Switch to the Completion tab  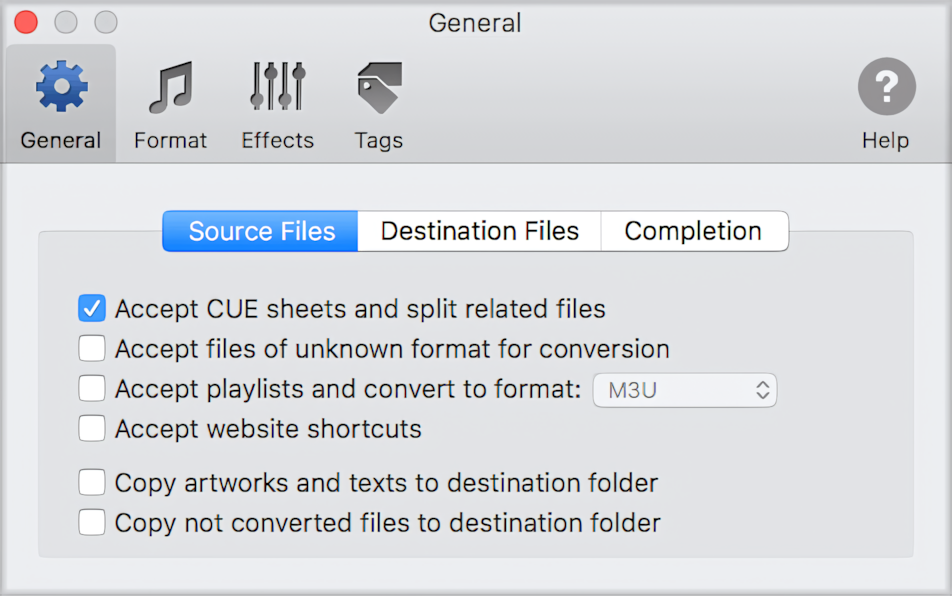695,231
